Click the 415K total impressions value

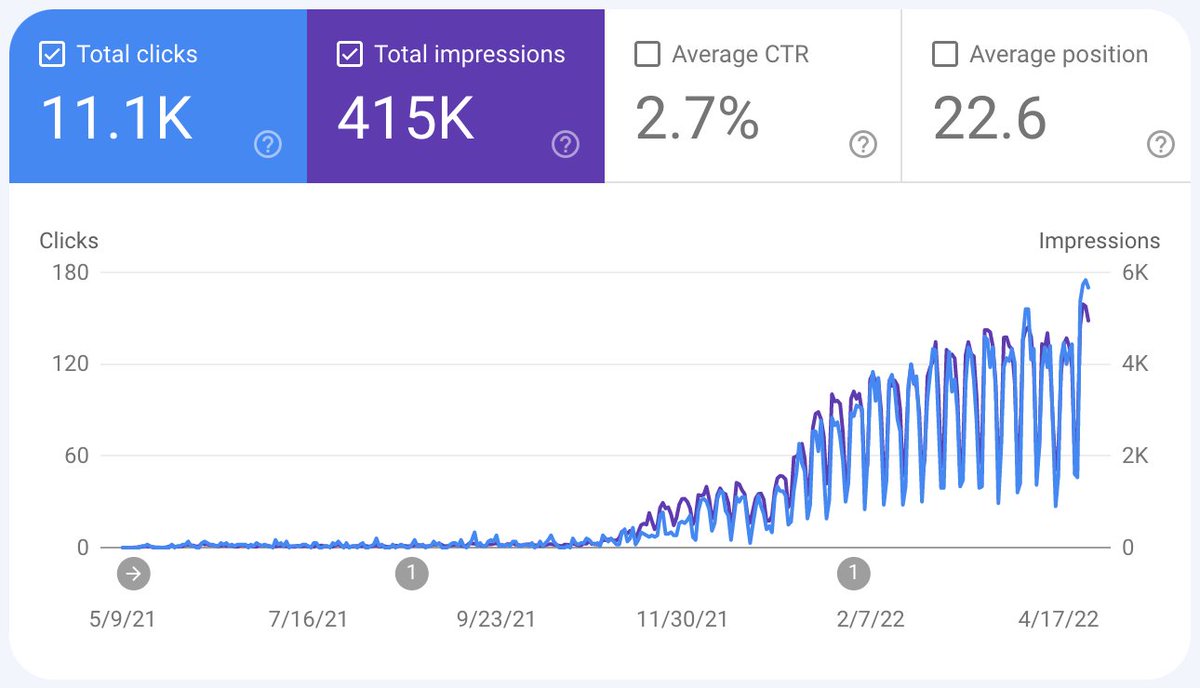coord(404,118)
